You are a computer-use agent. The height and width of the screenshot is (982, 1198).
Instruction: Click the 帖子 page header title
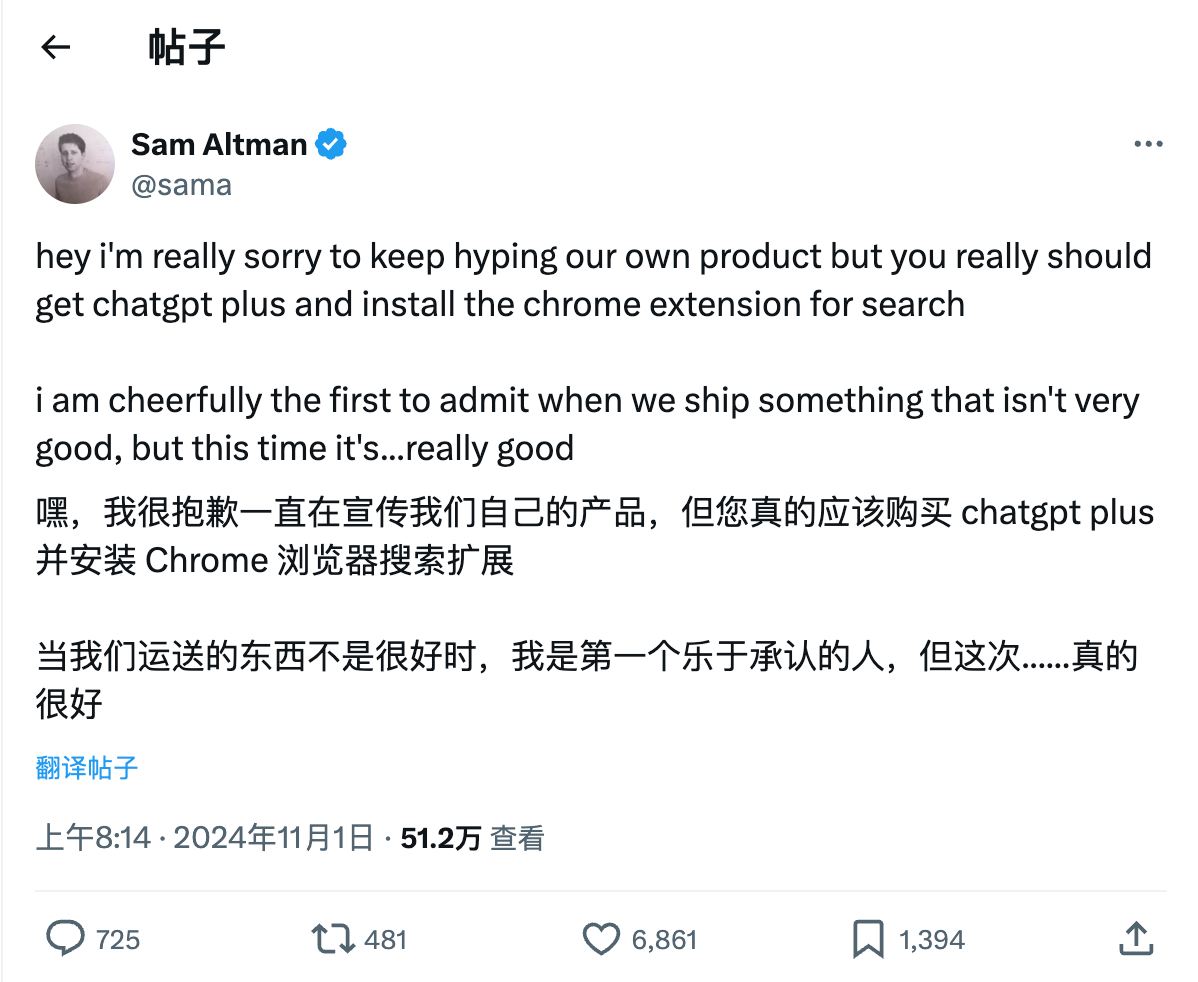coord(186,47)
